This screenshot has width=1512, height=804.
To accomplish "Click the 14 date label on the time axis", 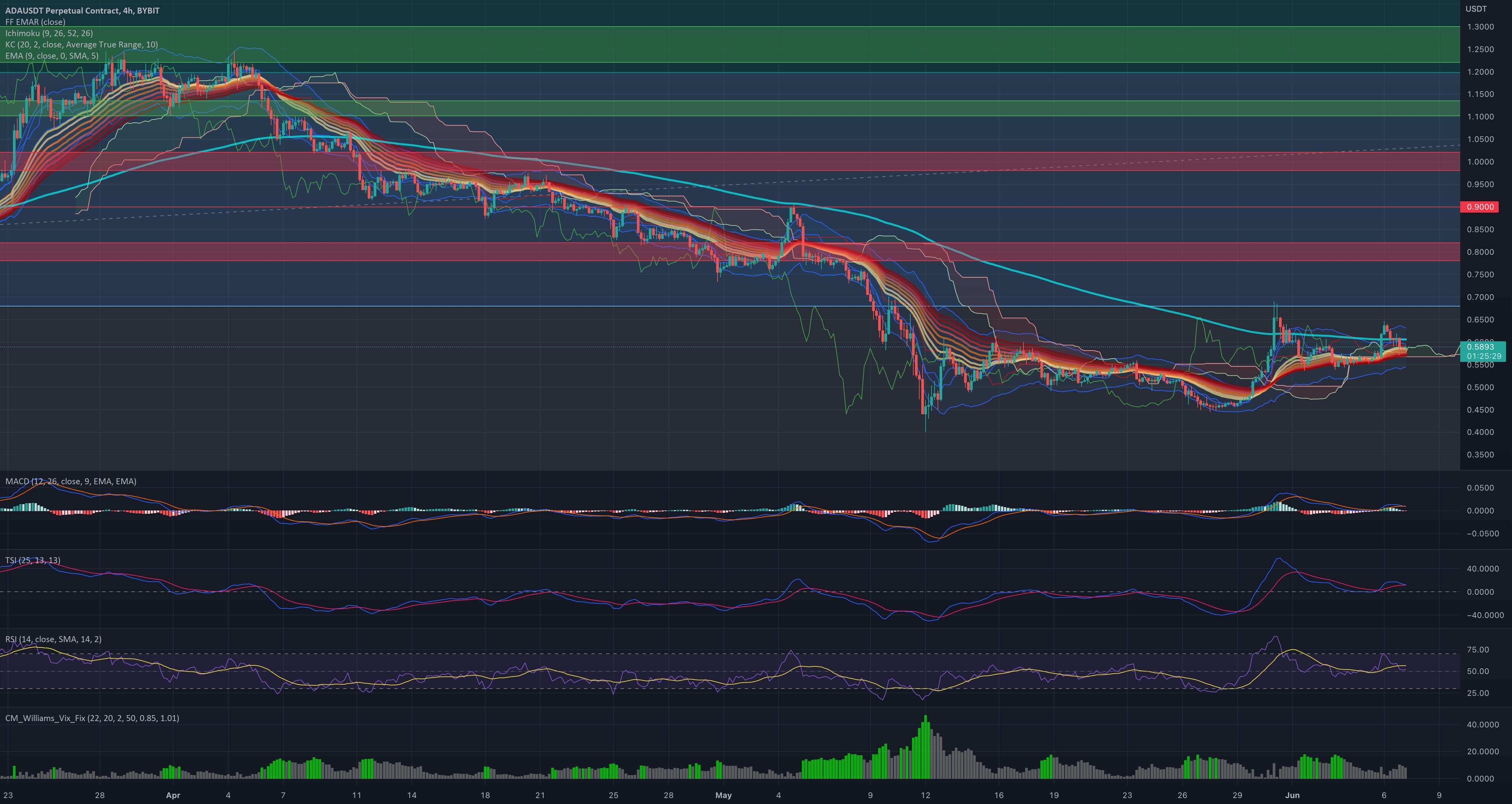I will (x=412, y=796).
